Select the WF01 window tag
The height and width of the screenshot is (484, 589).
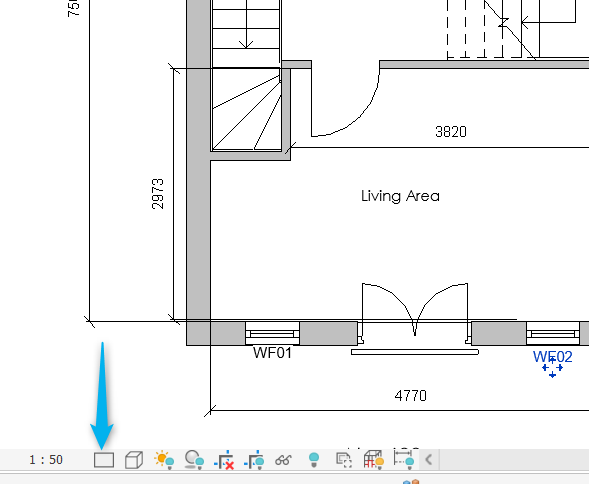(272, 353)
